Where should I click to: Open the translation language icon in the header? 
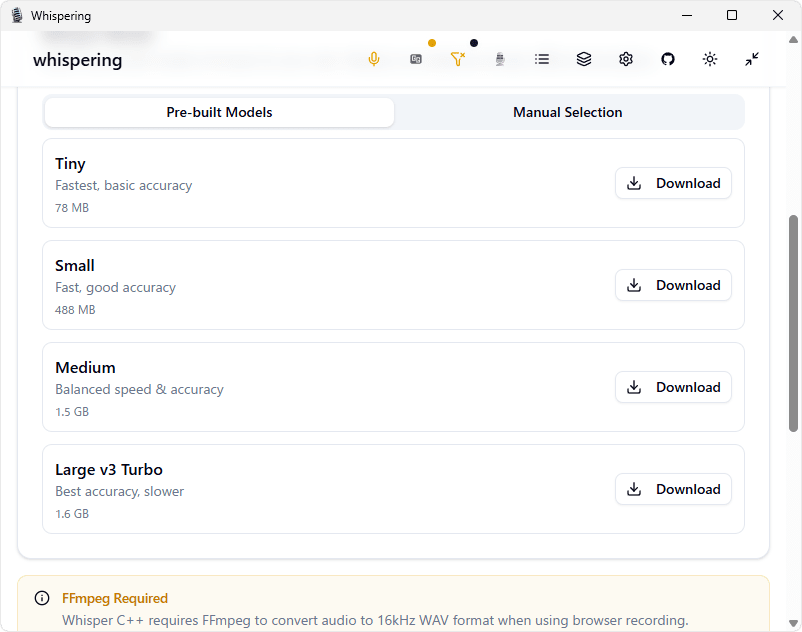click(416, 59)
